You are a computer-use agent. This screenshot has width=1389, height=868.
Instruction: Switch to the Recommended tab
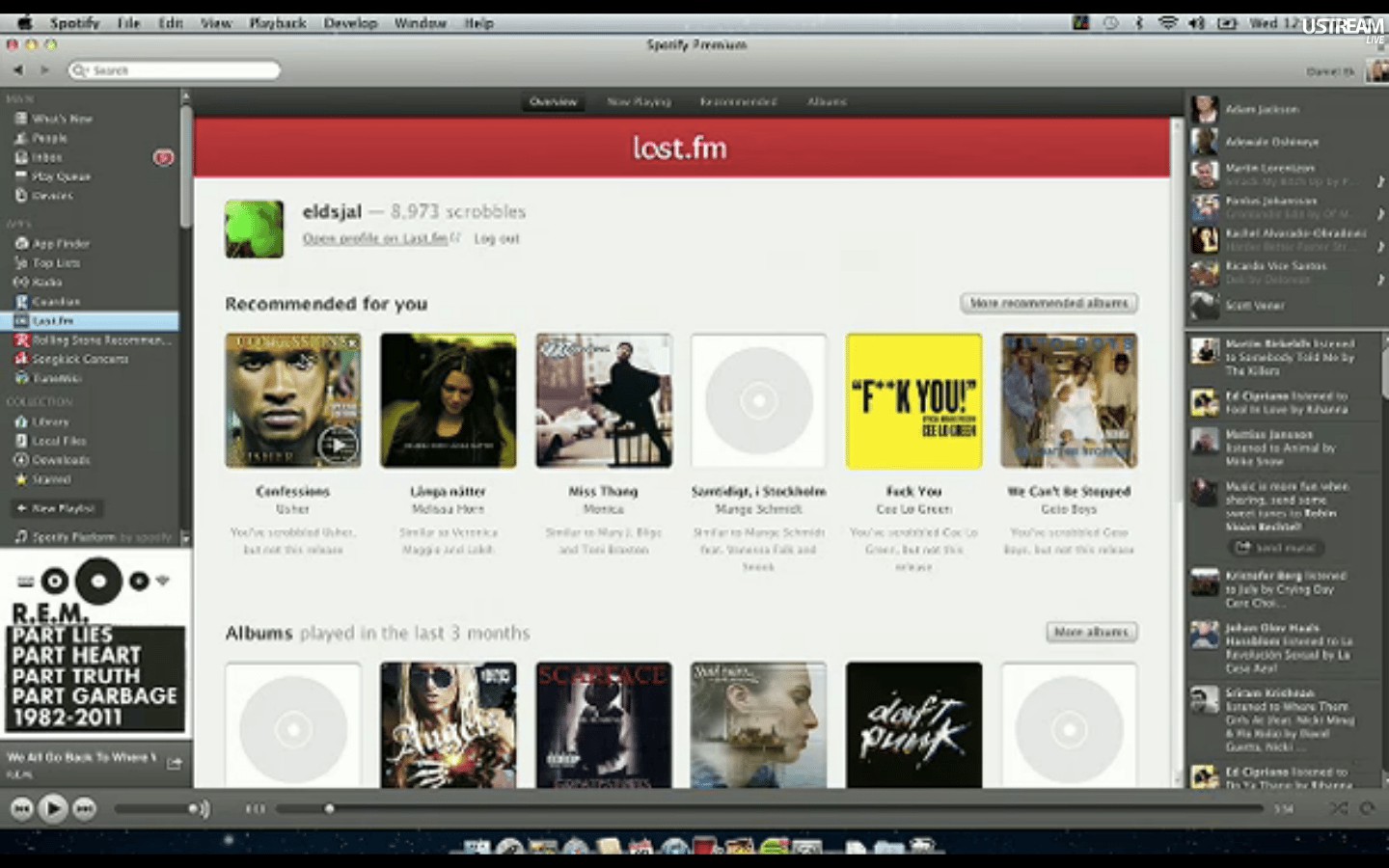coord(738,101)
